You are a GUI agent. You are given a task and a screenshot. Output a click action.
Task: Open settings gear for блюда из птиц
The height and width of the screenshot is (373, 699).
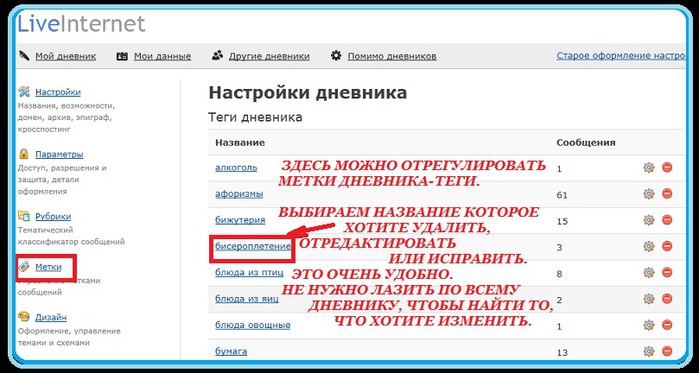(x=649, y=272)
